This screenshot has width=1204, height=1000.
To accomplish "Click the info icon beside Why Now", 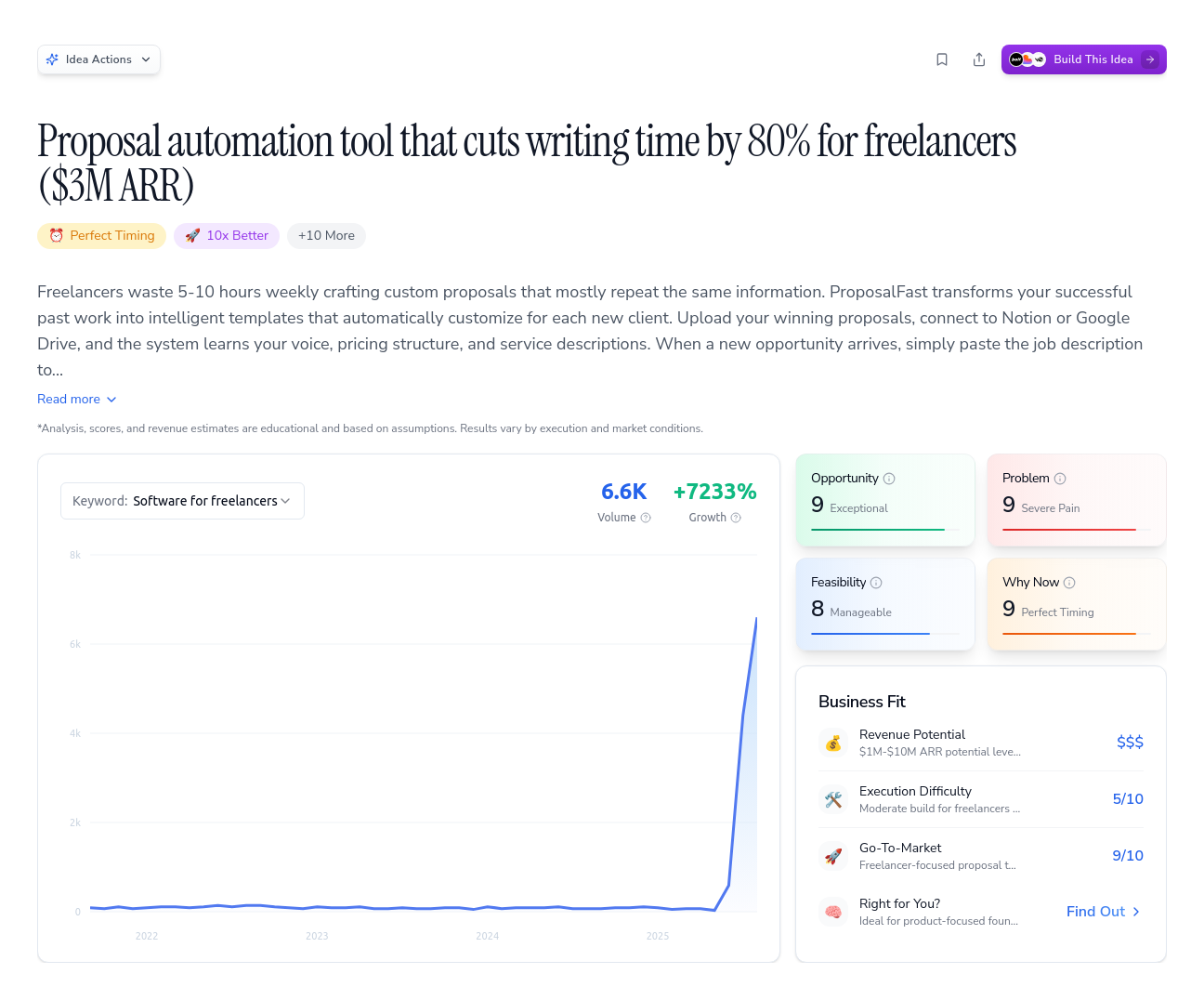I will (1069, 583).
